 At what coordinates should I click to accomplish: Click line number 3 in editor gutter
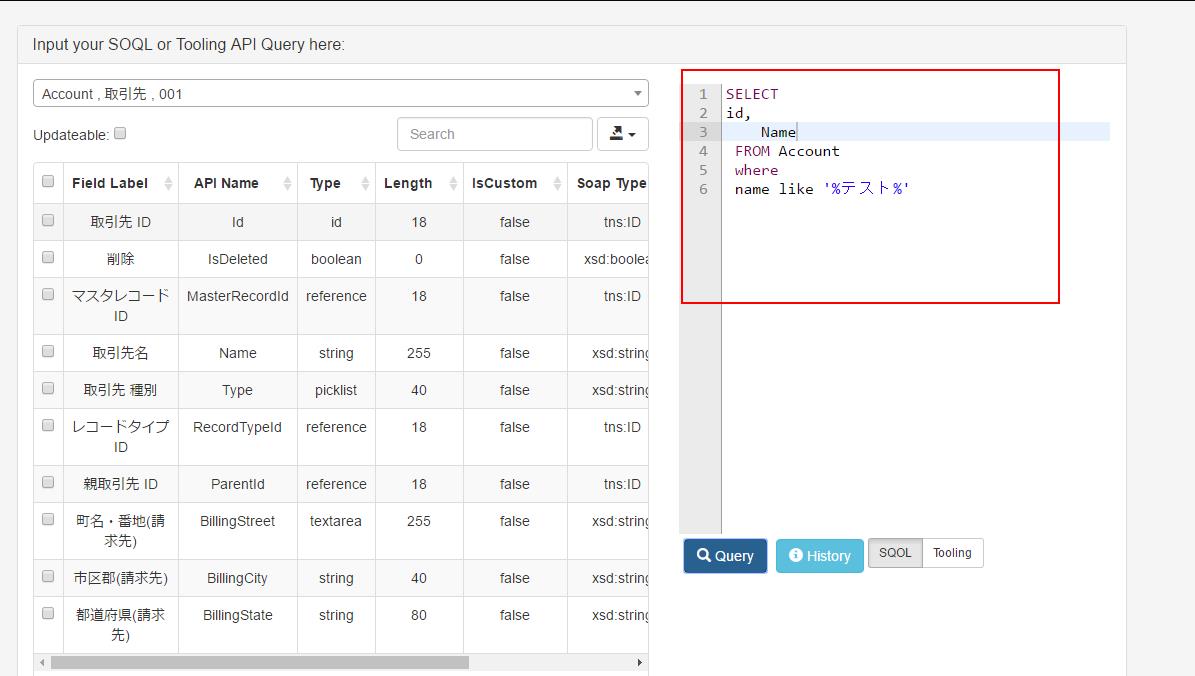tap(703, 132)
